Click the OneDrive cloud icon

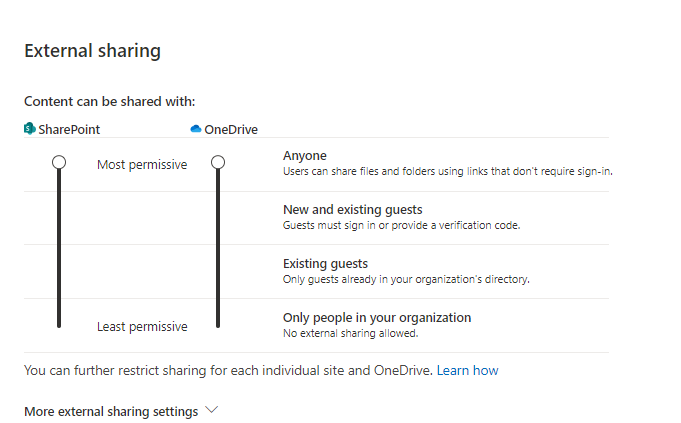[x=196, y=129]
